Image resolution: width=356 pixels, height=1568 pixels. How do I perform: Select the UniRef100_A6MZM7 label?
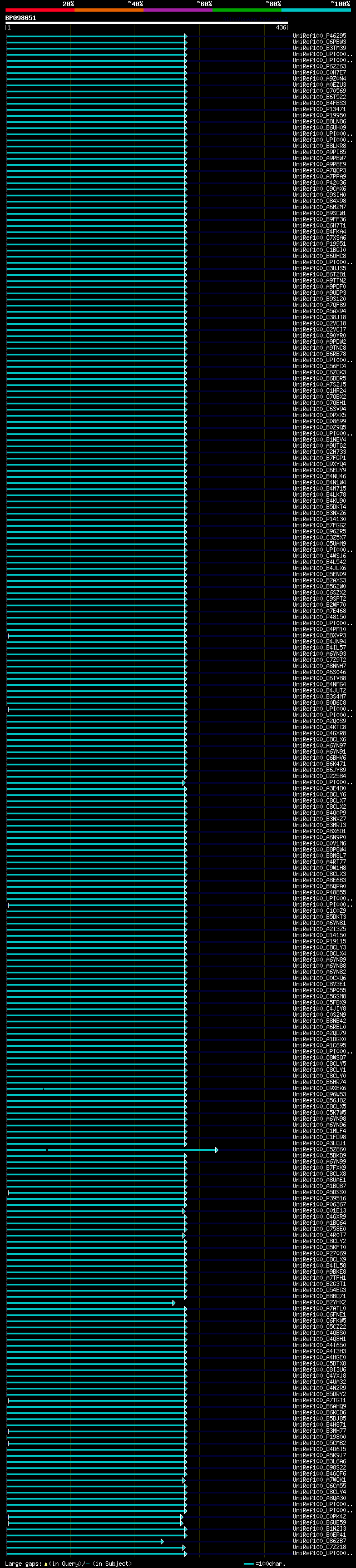(319, 207)
